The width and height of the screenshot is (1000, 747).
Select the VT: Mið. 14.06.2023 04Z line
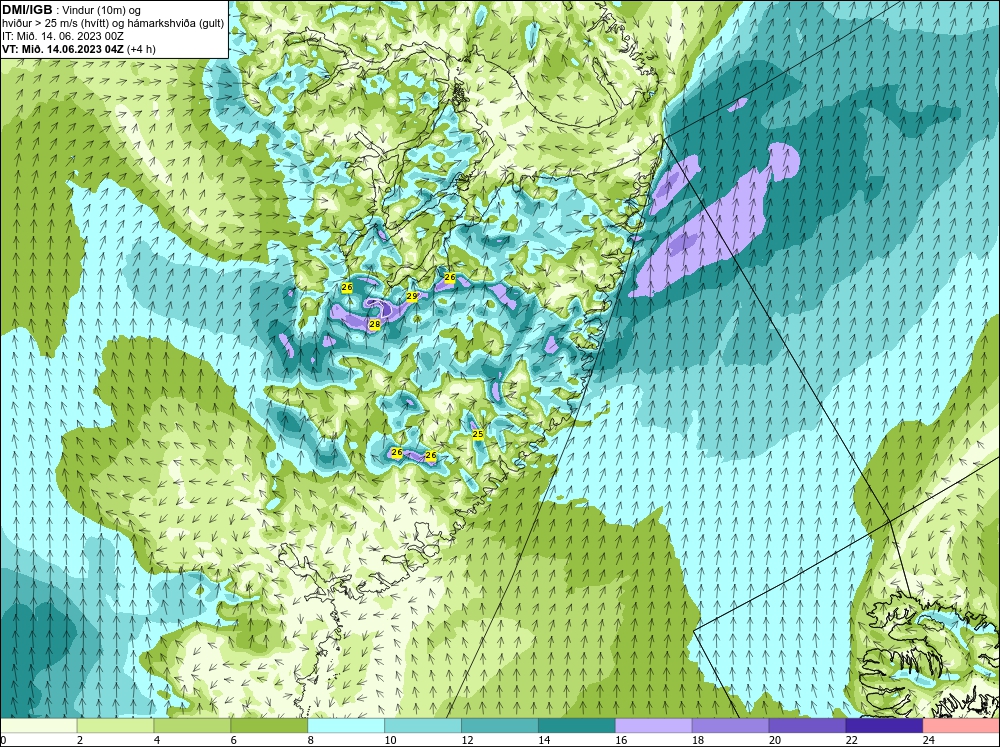click(64, 49)
